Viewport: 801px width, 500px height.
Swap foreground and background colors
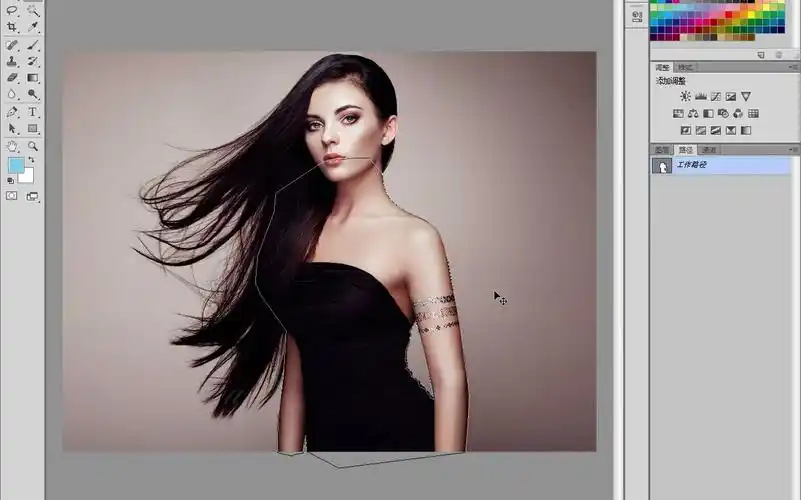pos(31,160)
